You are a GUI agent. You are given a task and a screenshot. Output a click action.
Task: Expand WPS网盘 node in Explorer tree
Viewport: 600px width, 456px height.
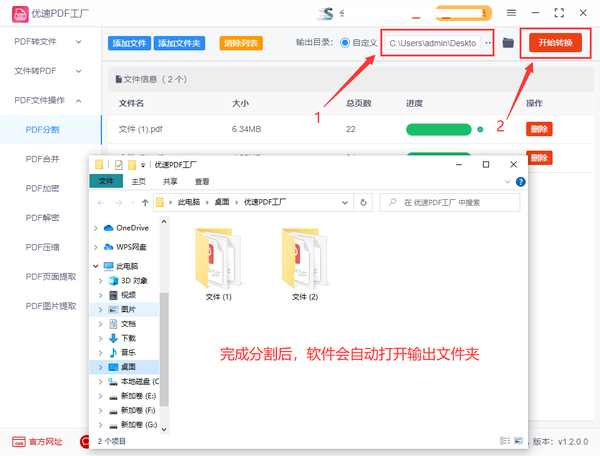pyautogui.click(x=96, y=247)
